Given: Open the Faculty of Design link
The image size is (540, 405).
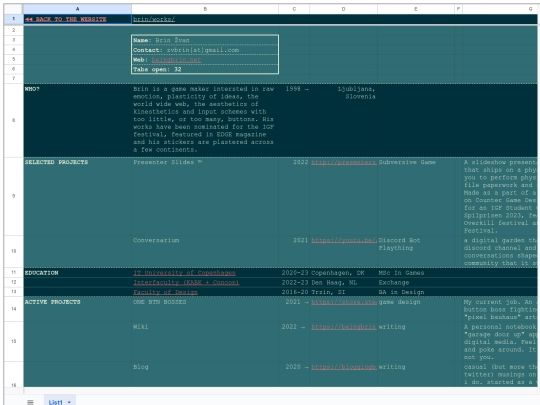Looking at the screenshot, I should click(x=166, y=292).
